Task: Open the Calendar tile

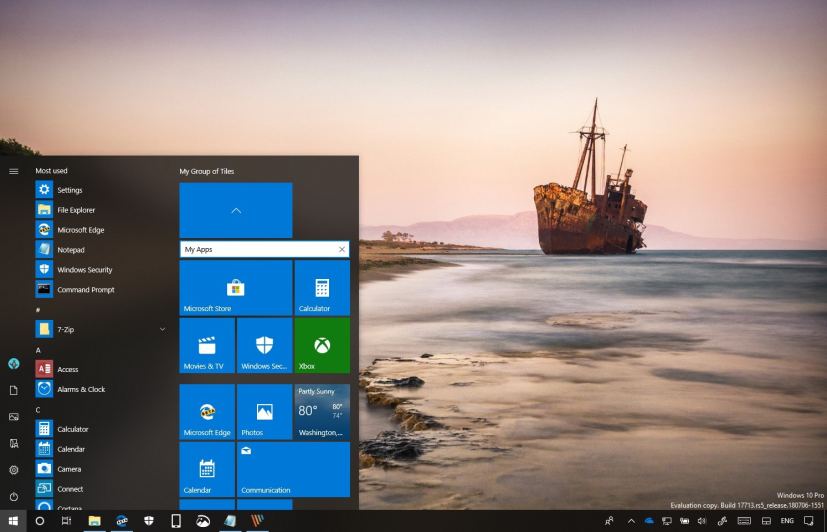Action: 207,469
